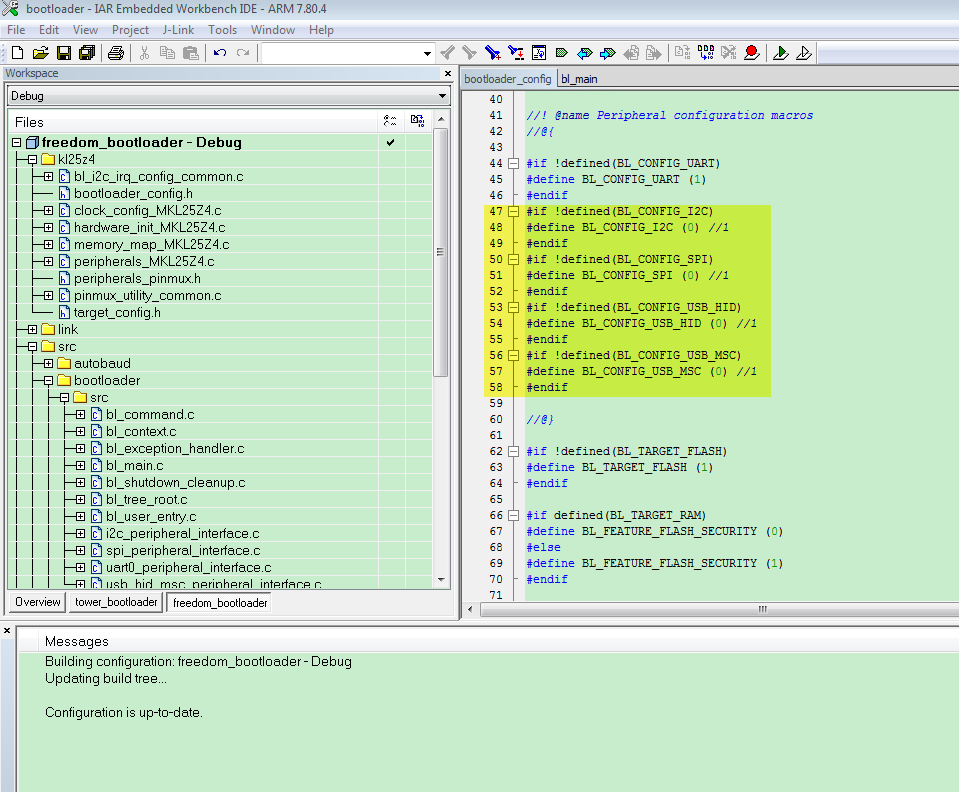The image size is (959, 792).
Task: Open a file using the folder icon
Action: (40, 53)
